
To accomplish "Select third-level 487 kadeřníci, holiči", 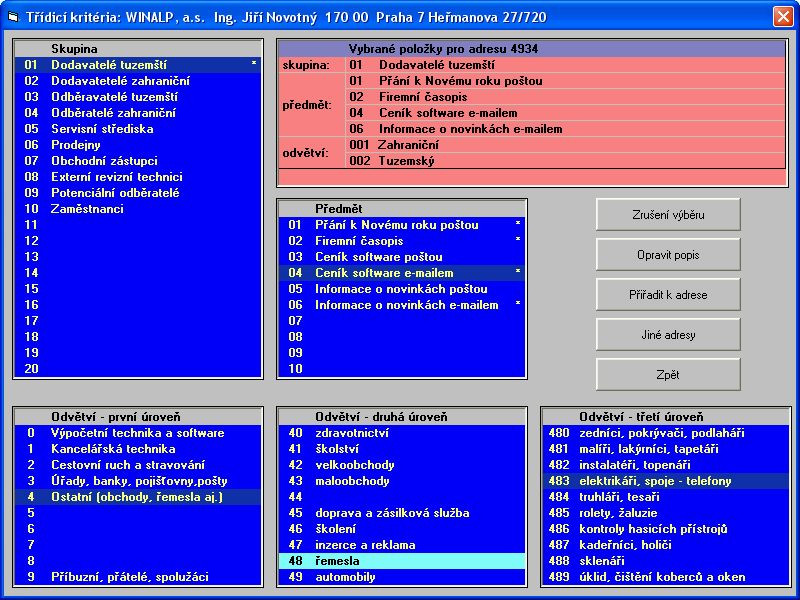I will (666, 545).
